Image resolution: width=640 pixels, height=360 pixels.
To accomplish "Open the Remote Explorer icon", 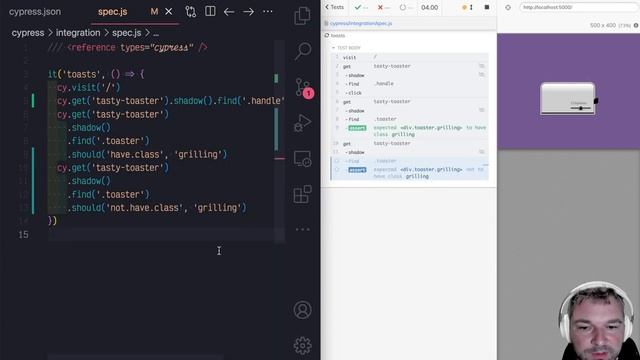I will [302, 159].
